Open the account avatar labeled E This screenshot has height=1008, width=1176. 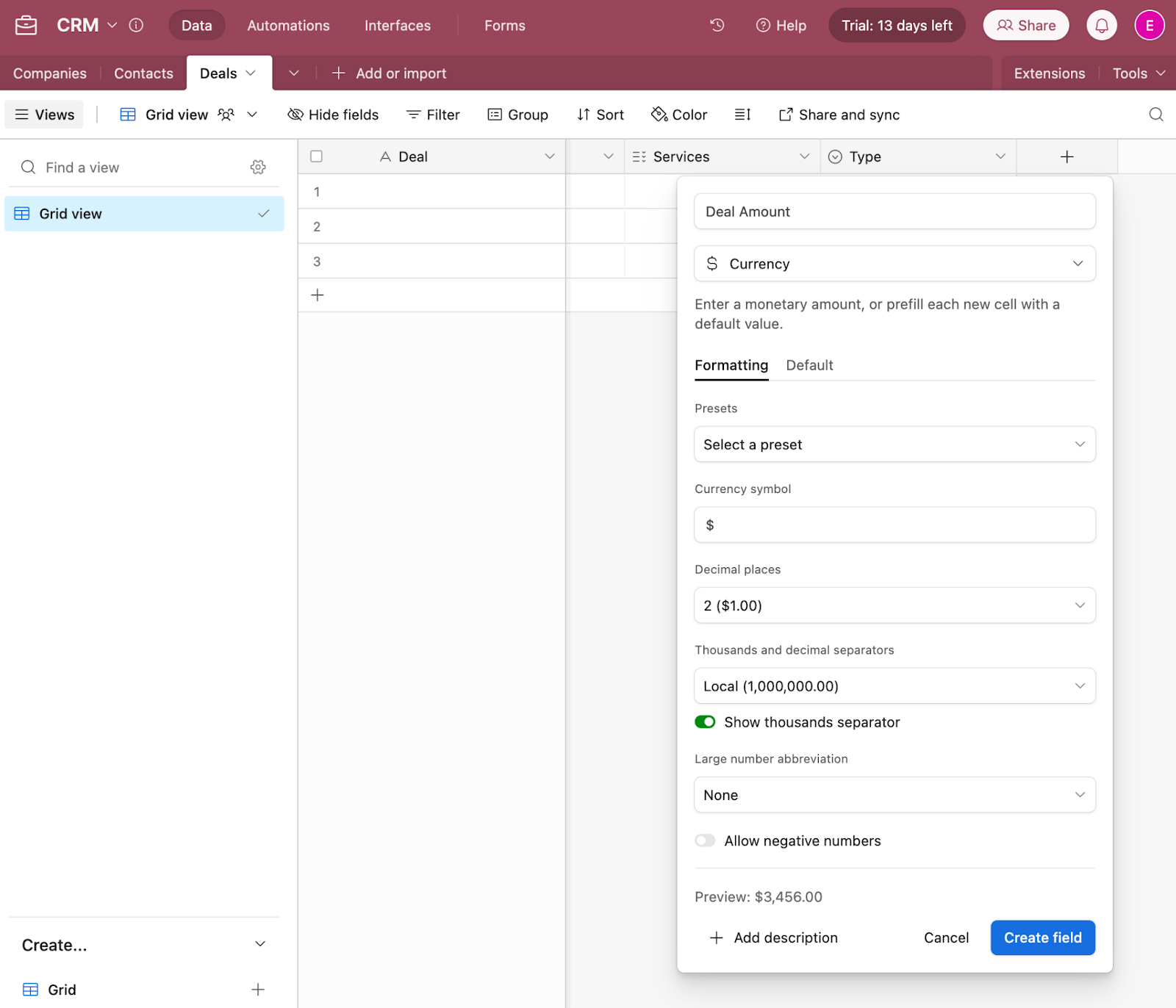1150,26
